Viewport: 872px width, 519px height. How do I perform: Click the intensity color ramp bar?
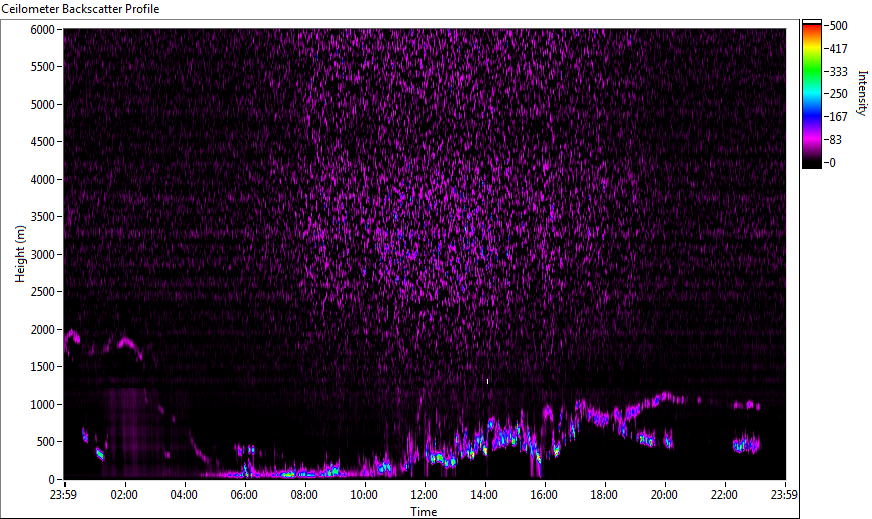pyautogui.click(x=811, y=94)
